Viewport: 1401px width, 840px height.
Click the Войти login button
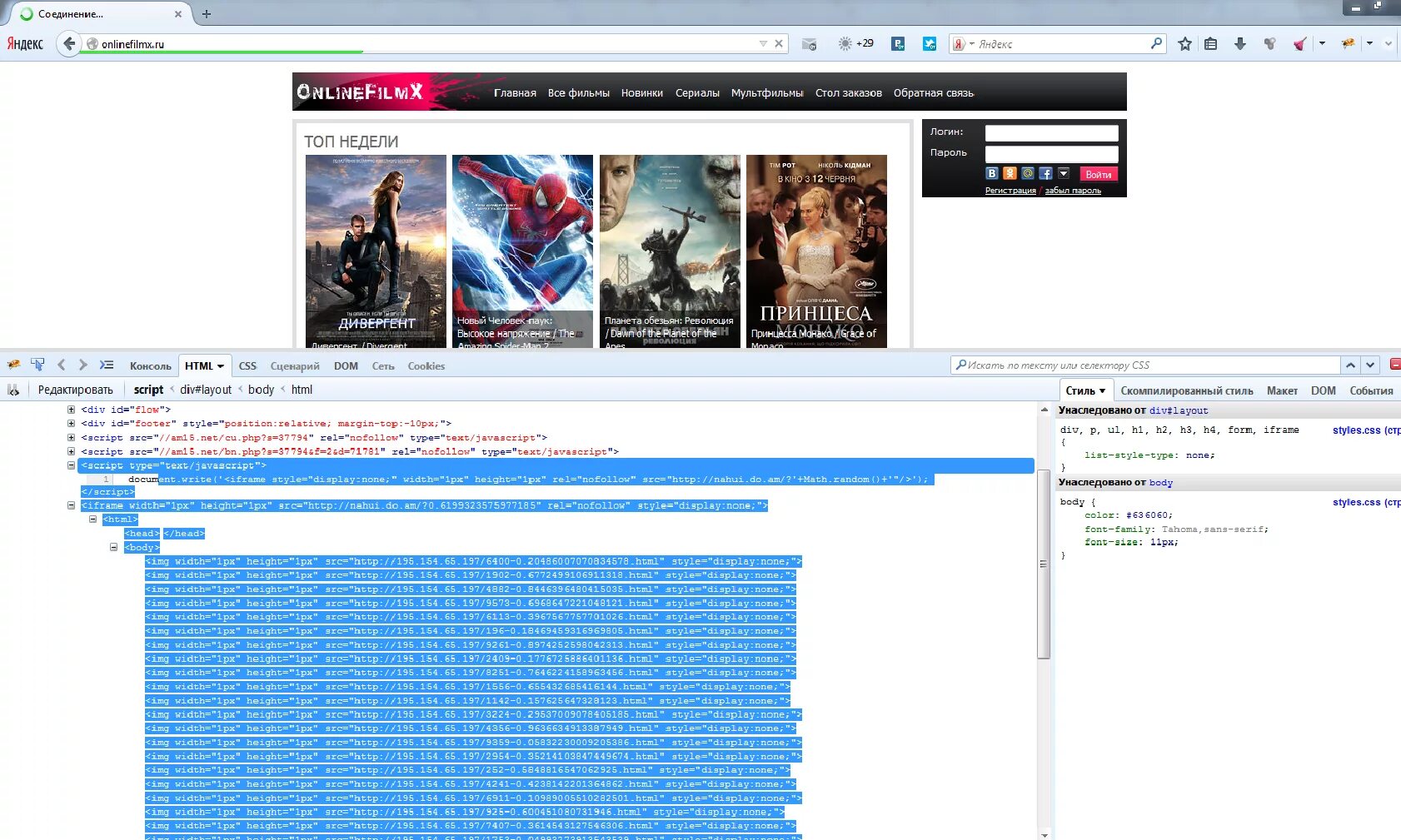[x=1099, y=174]
